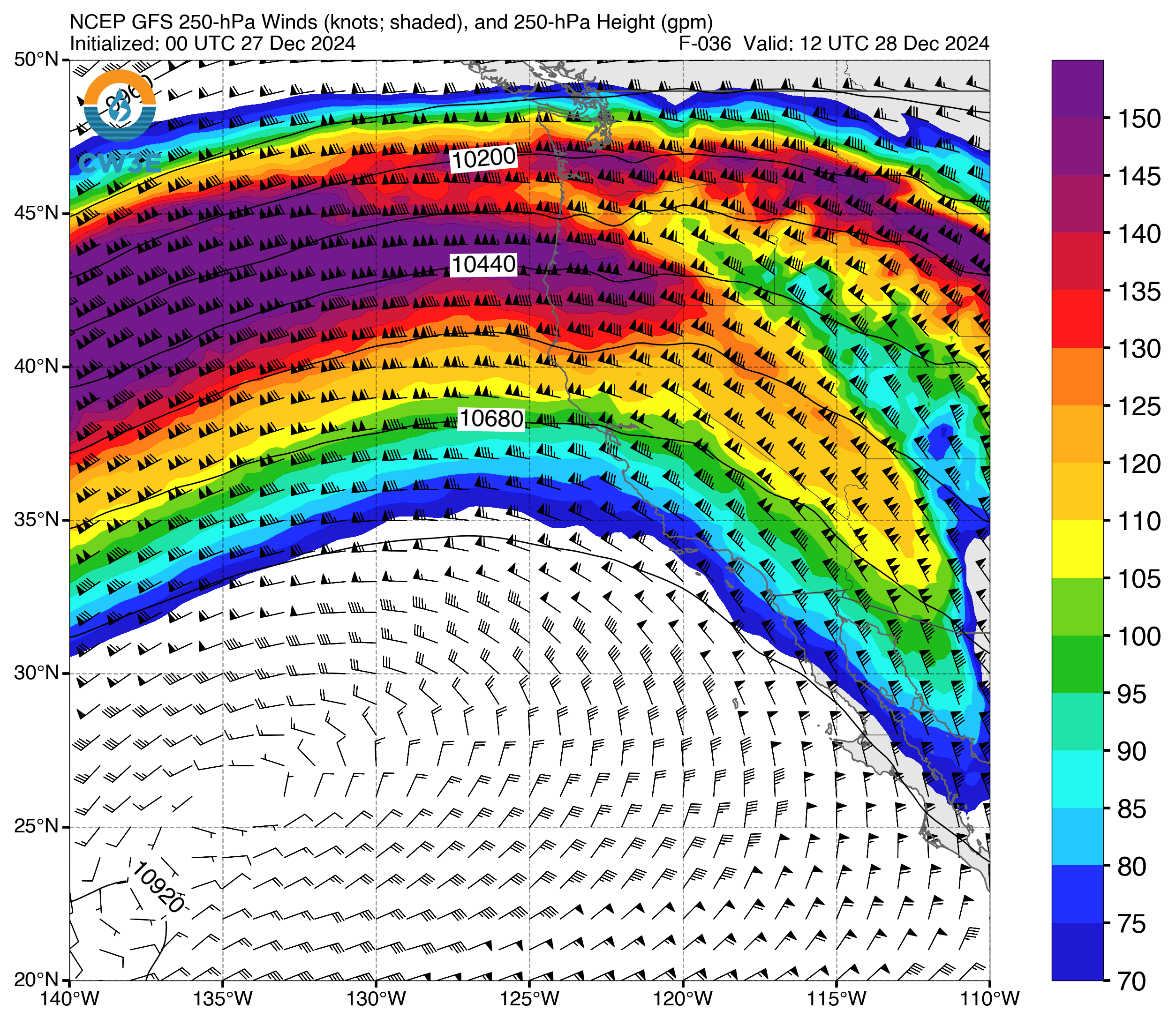Click the 20°N latitude label

tap(37, 980)
